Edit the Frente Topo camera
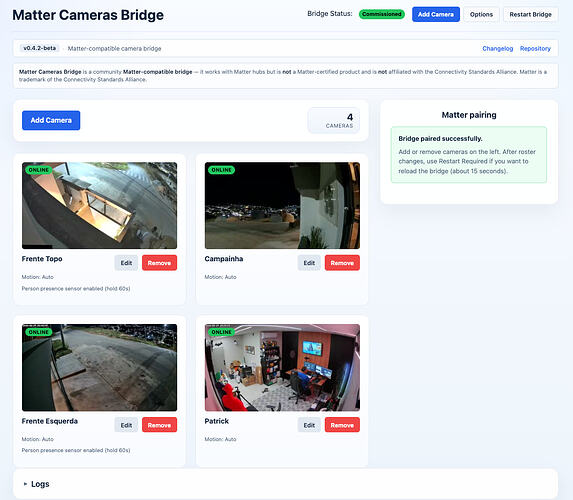This screenshot has width=573, height=500. point(126,263)
